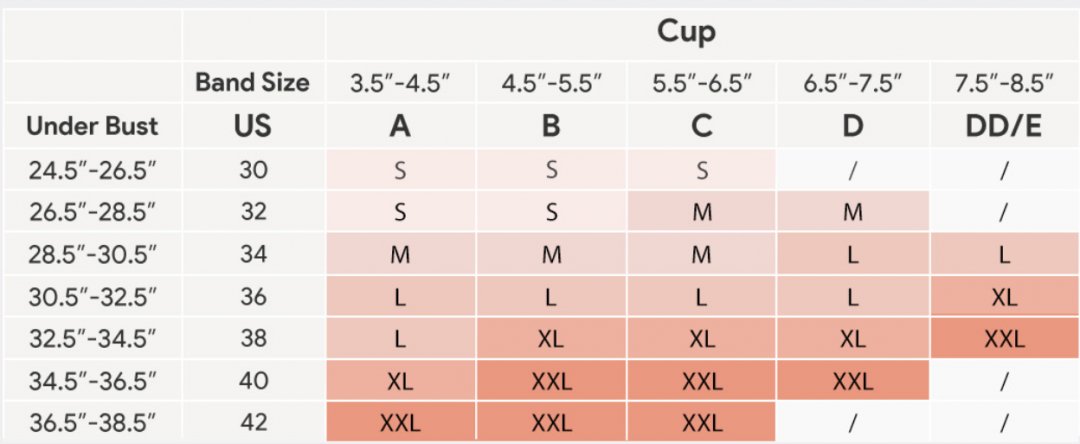Click band size 30
The width and height of the screenshot is (1080, 444).
pyautogui.click(x=253, y=170)
